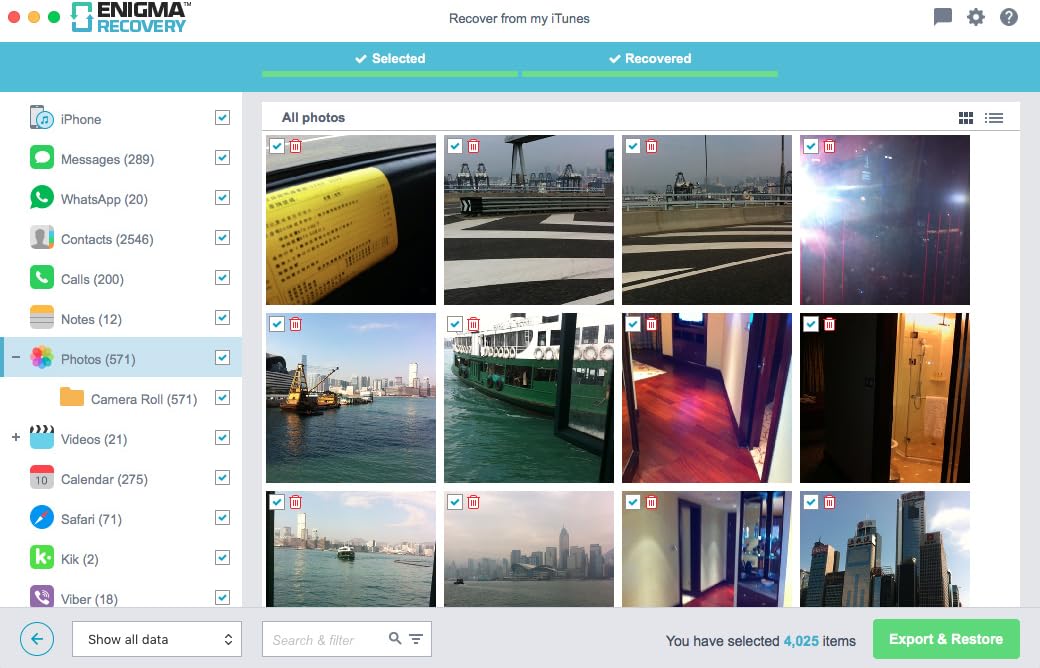Uncheck the iPhone checkbox
1040x668 pixels.
pos(222,117)
